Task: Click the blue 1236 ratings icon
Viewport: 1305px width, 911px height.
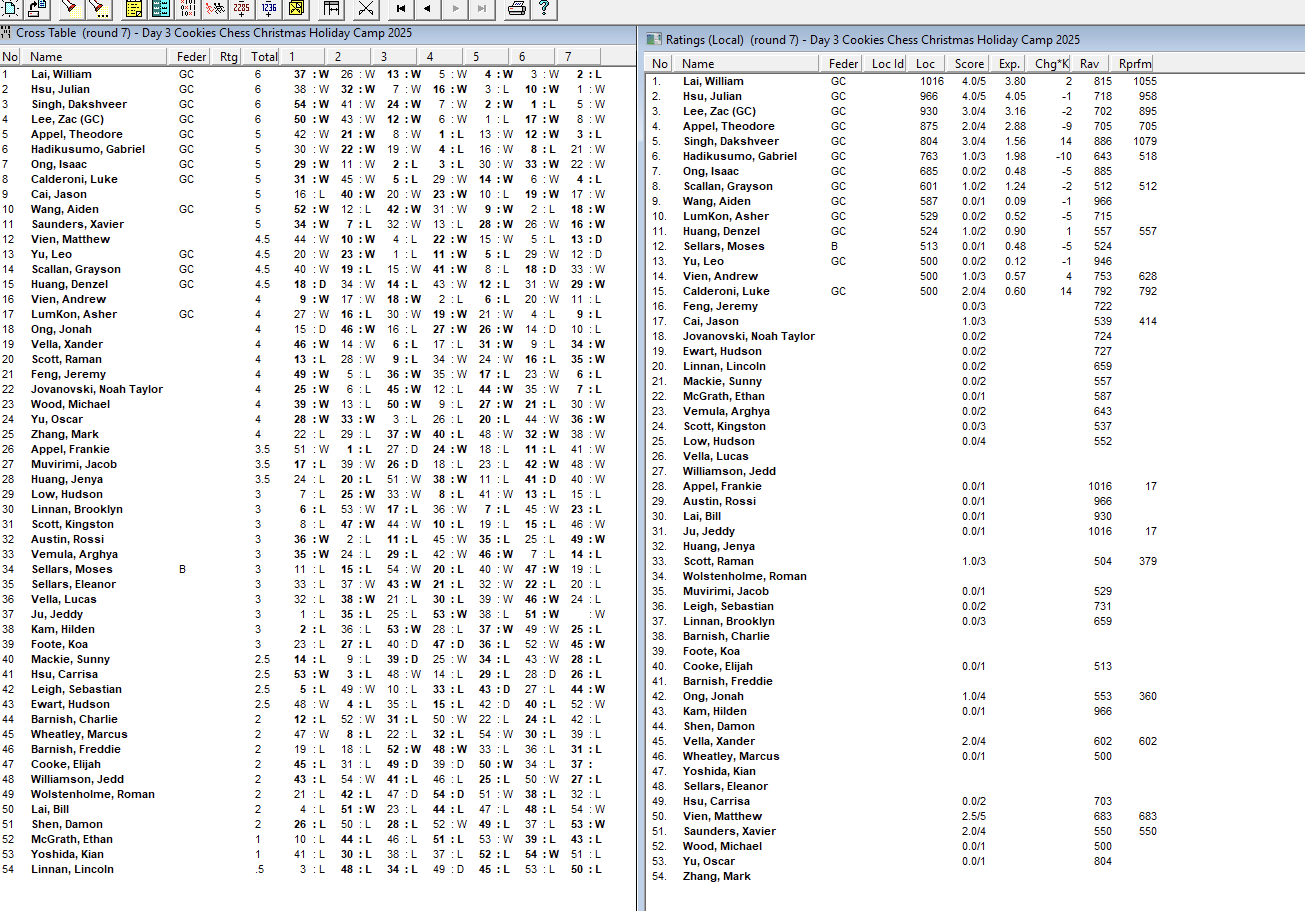Action: coord(268,9)
